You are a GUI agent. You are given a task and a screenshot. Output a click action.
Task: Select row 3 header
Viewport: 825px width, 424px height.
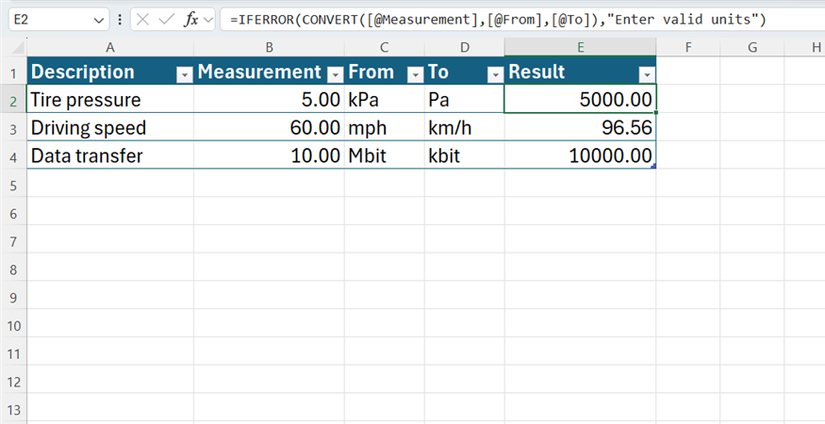13,127
